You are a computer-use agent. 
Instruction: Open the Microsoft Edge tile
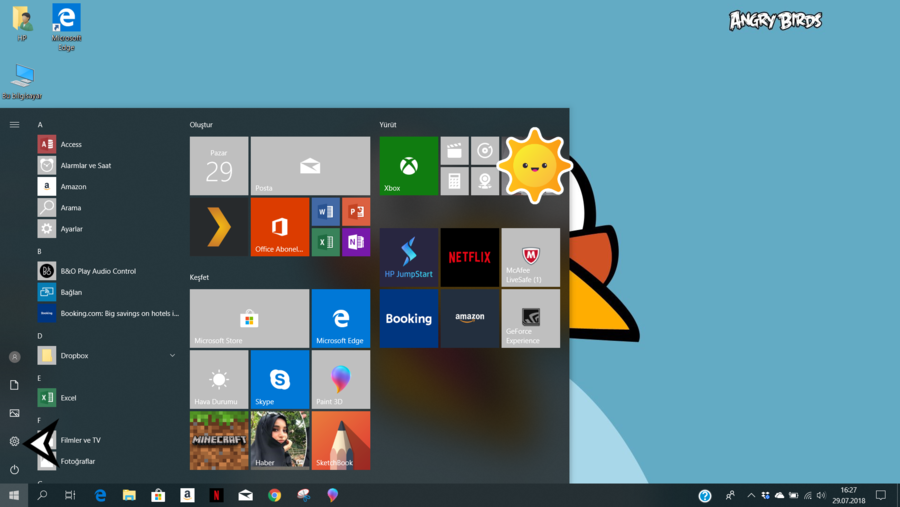(341, 318)
